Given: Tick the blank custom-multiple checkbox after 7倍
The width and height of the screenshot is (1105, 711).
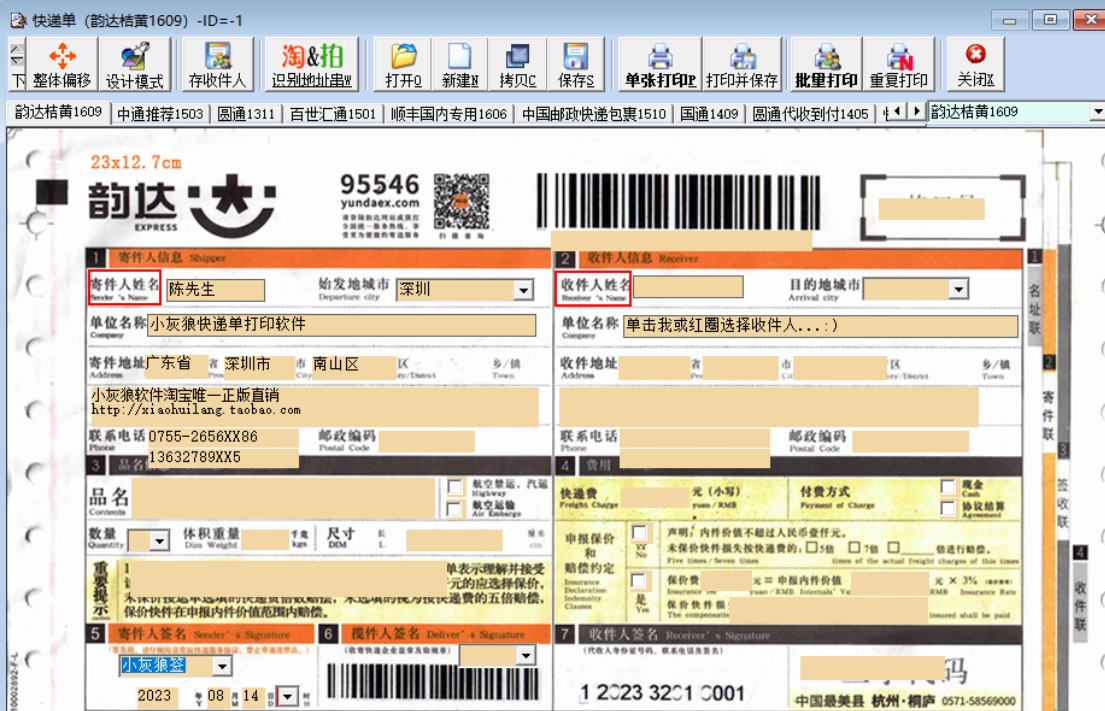Looking at the screenshot, I should 894,548.
